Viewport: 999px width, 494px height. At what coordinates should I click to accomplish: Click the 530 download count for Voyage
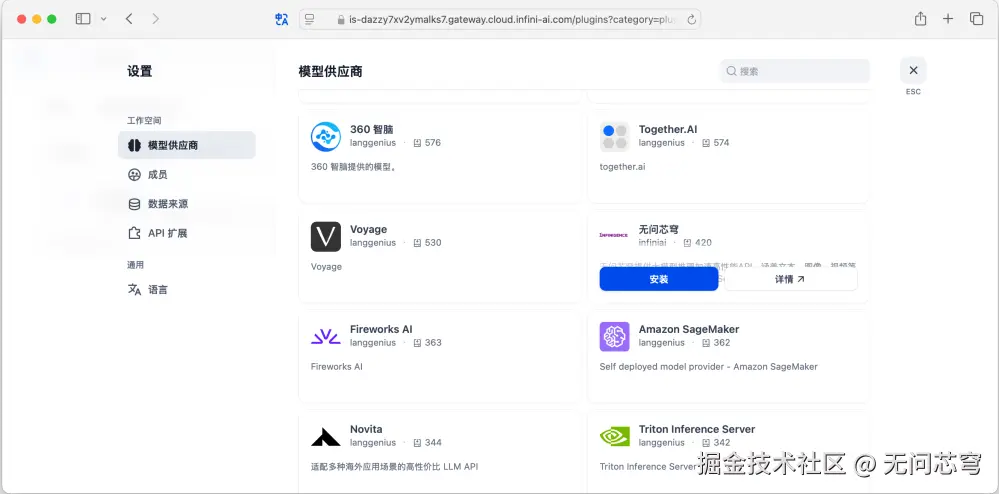click(x=433, y=243)
